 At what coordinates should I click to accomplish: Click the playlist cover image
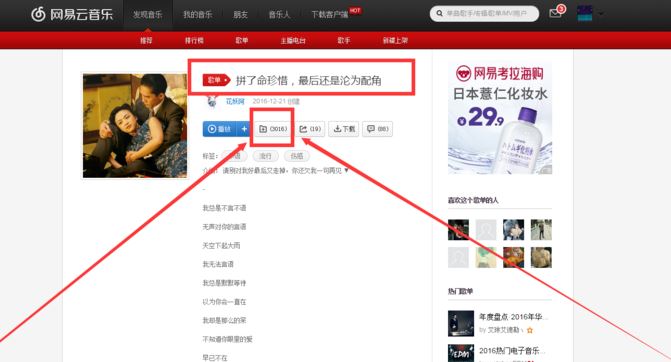pyautogui.click(x=135, y=126)
